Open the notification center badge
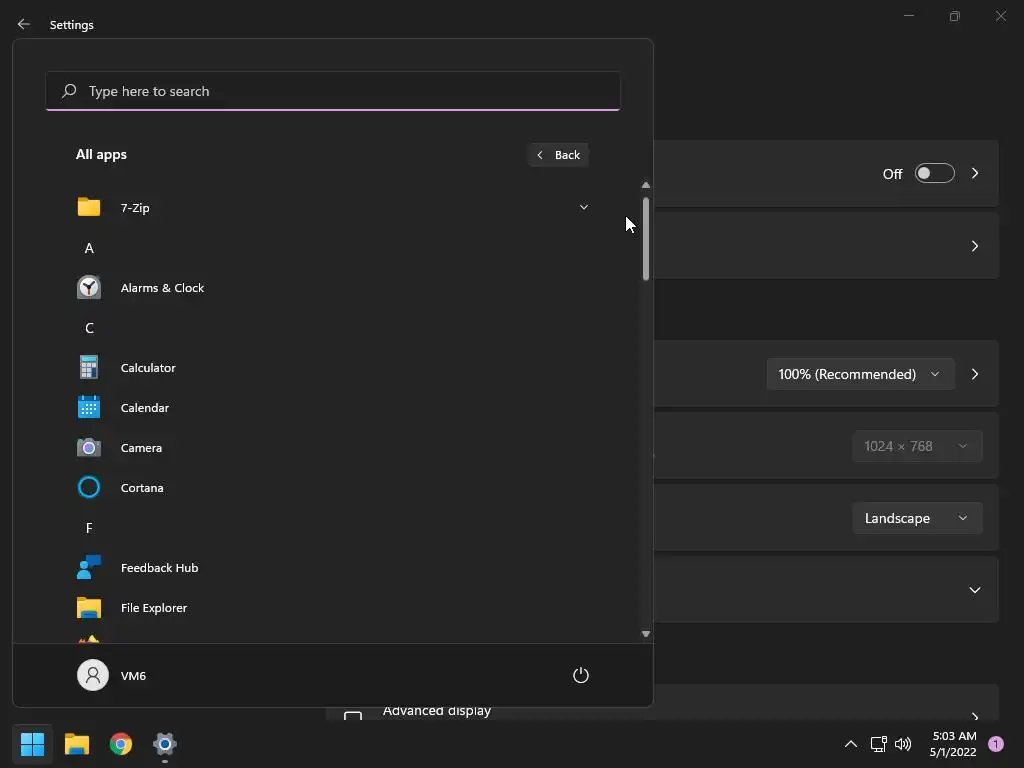 995,744
